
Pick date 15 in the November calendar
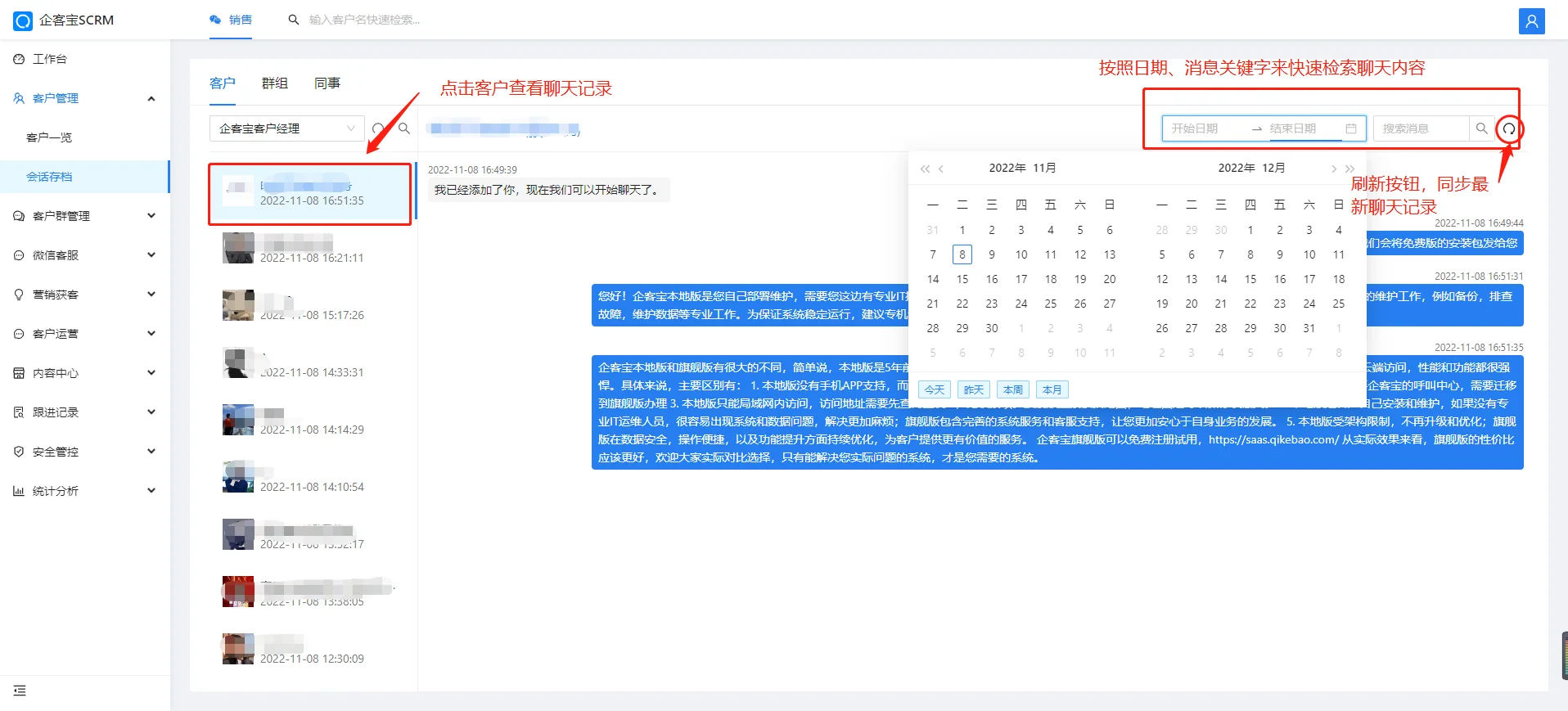pyautogui.click(x=962, y=279)
